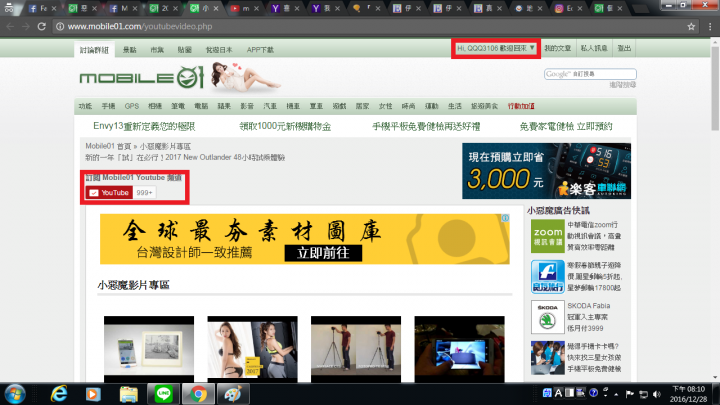Image resolution: width=720 pixels, height=405 pixels.
Task: Toggle the IME input mode A icon
Action: click(558, 393)
